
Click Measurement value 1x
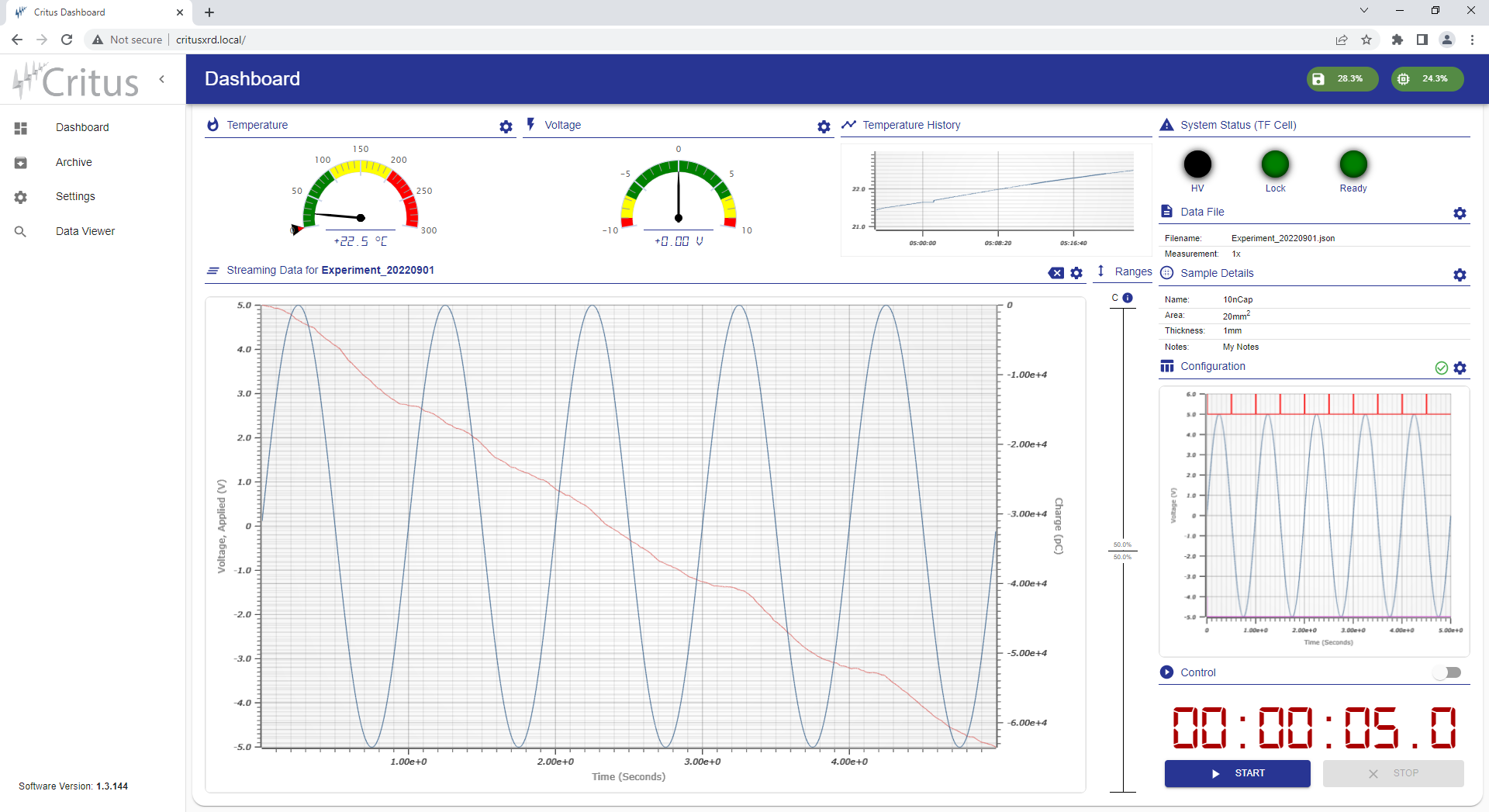click(1236, 254)
